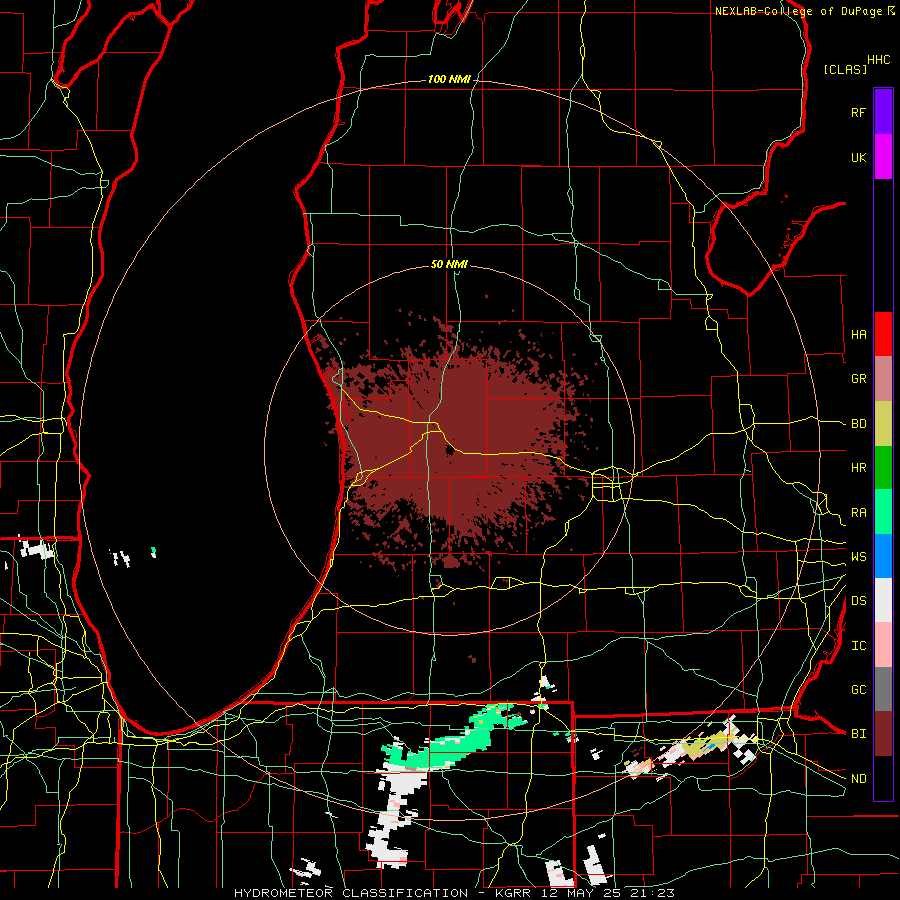Click the HYDROMETEOR CLASSIFICATION KGRR caption

click(454, 893)
